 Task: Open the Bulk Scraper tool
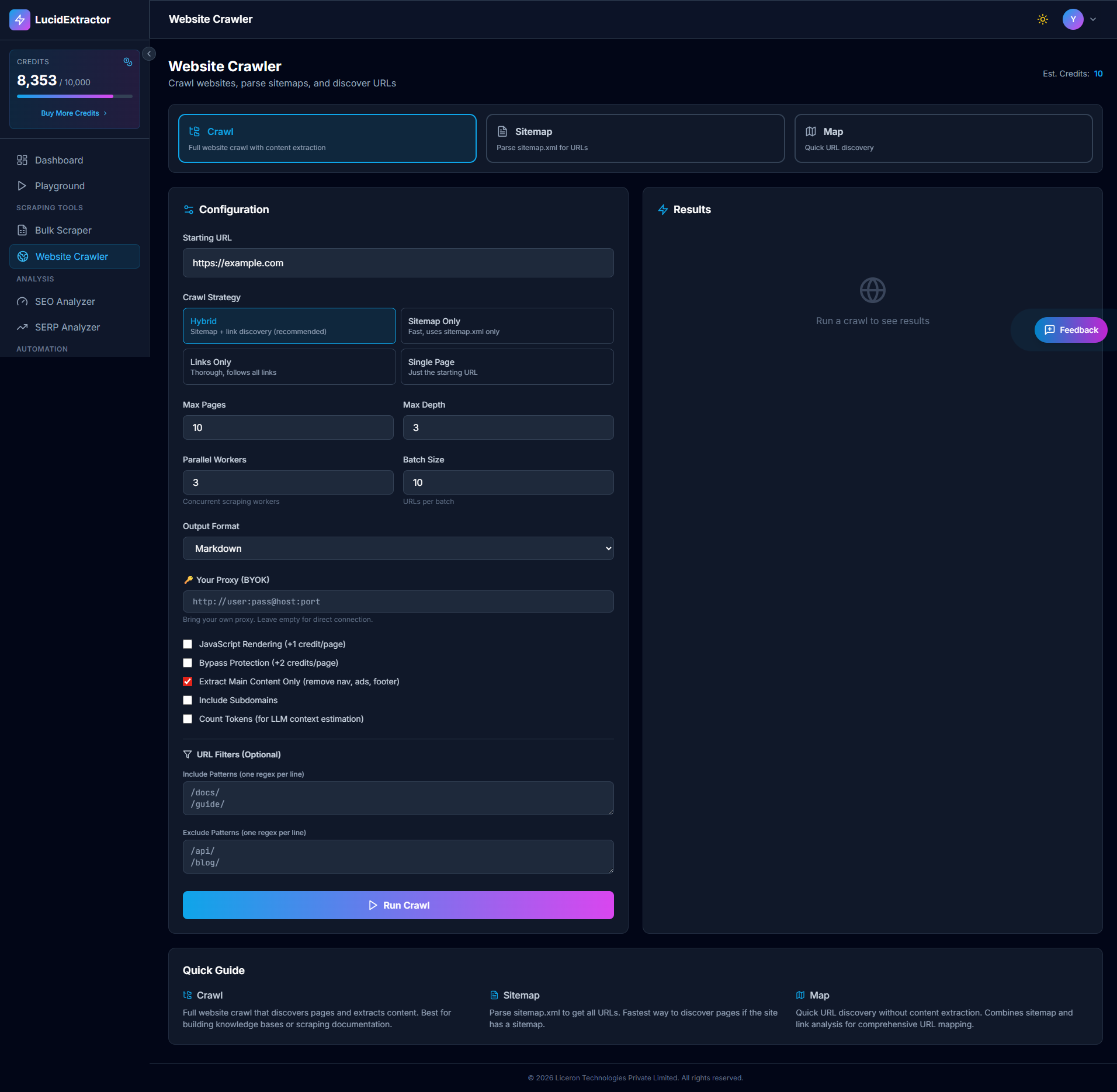coord(63,230)
